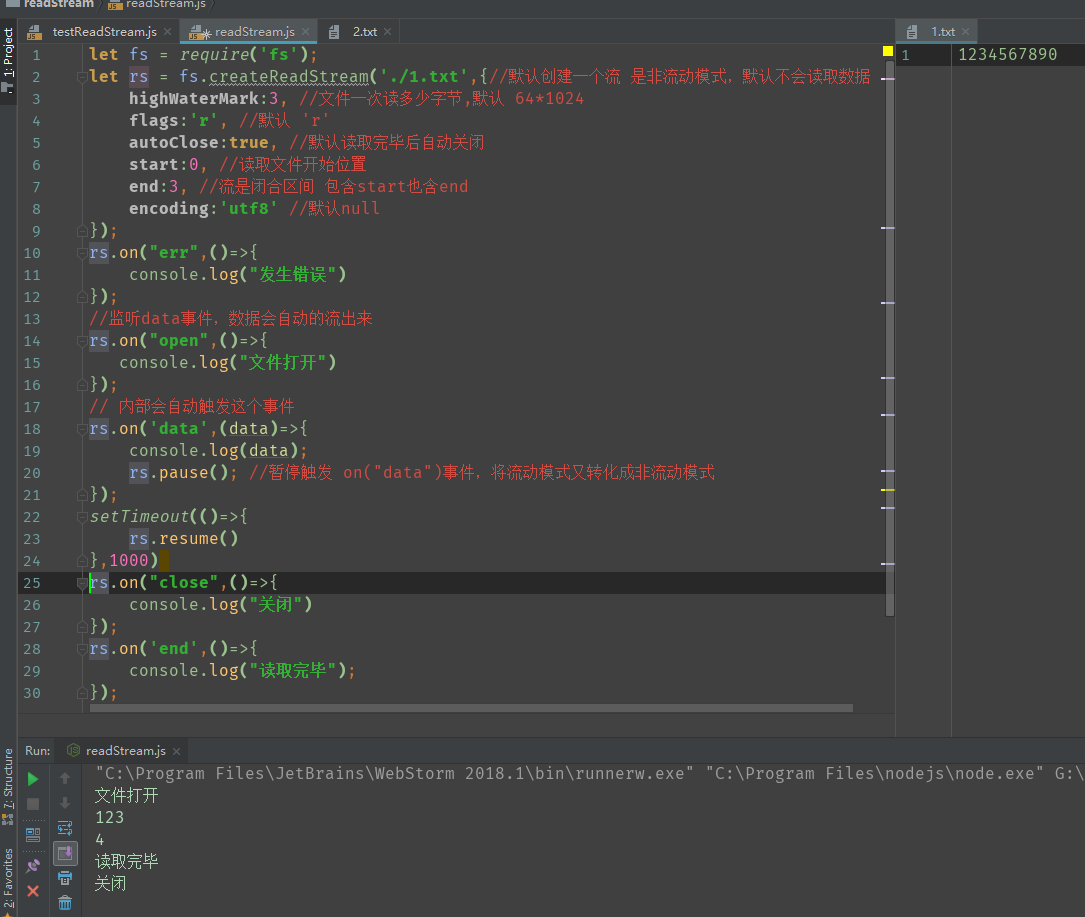The height and width of the screenshot is (917, 1085).
Task: Click the yellow inspection status square
Action: coord(888,51)
